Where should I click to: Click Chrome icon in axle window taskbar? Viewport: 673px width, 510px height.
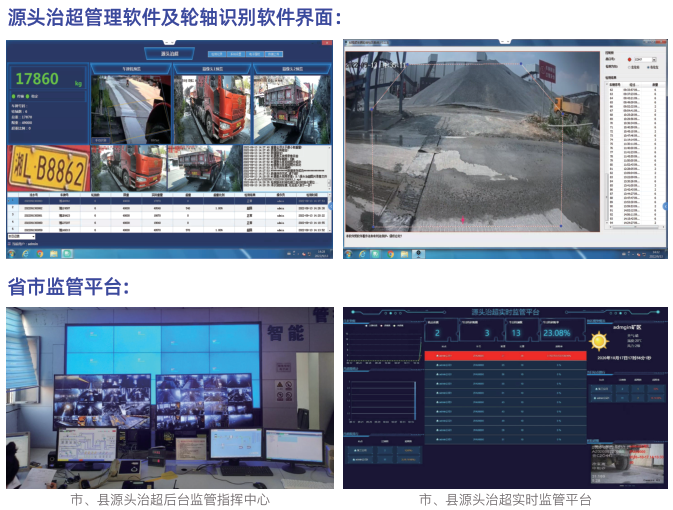[x=391, y=254]
